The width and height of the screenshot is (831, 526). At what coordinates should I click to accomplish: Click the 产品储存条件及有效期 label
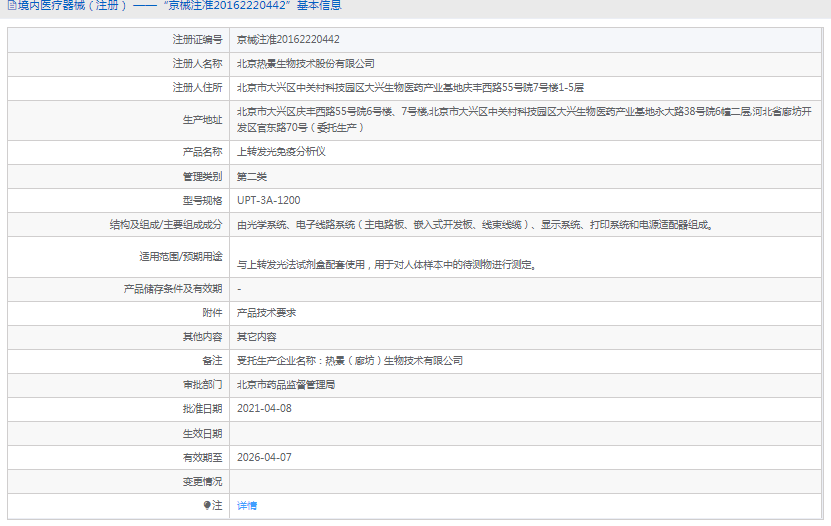tap(173, 289)
